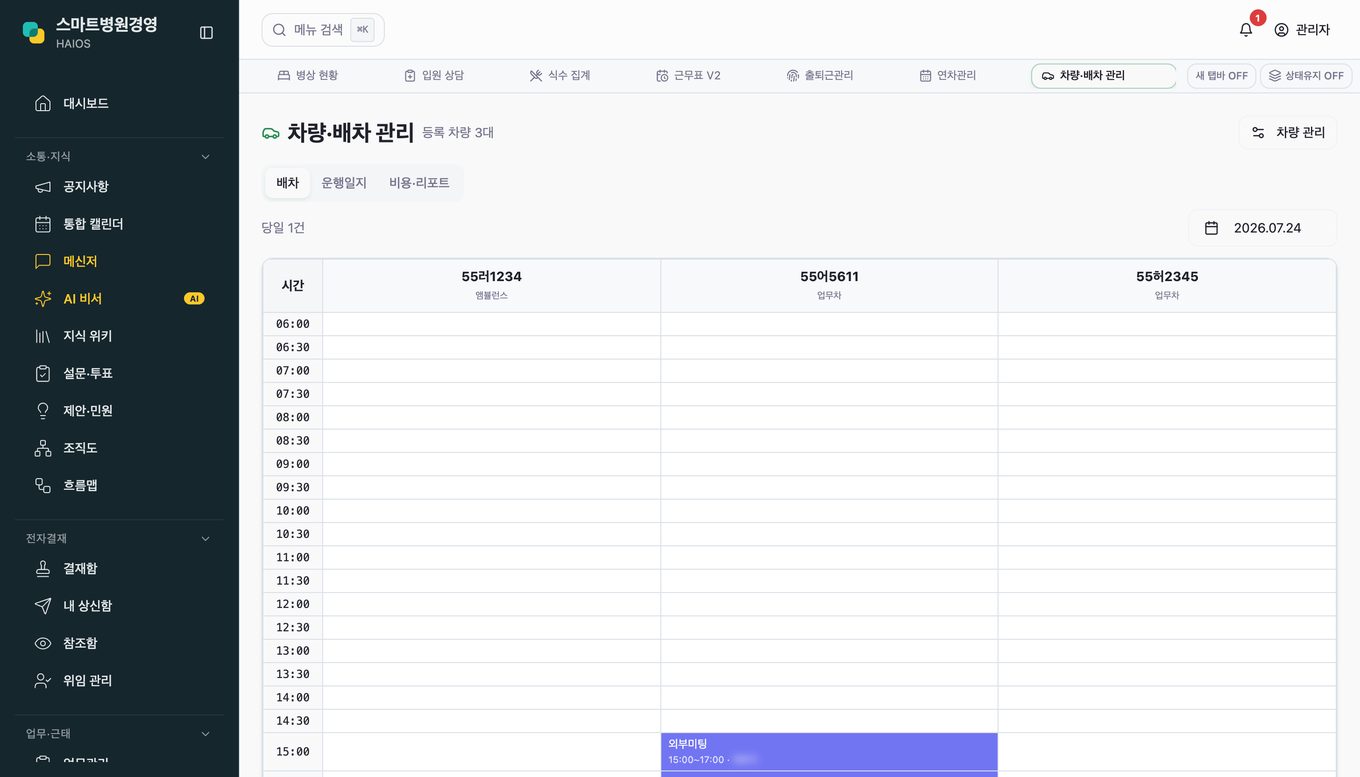The image size is (1360, 777).
Task: Click the bed icon on 병상 현황 tab
Action: tap(283, 76)
